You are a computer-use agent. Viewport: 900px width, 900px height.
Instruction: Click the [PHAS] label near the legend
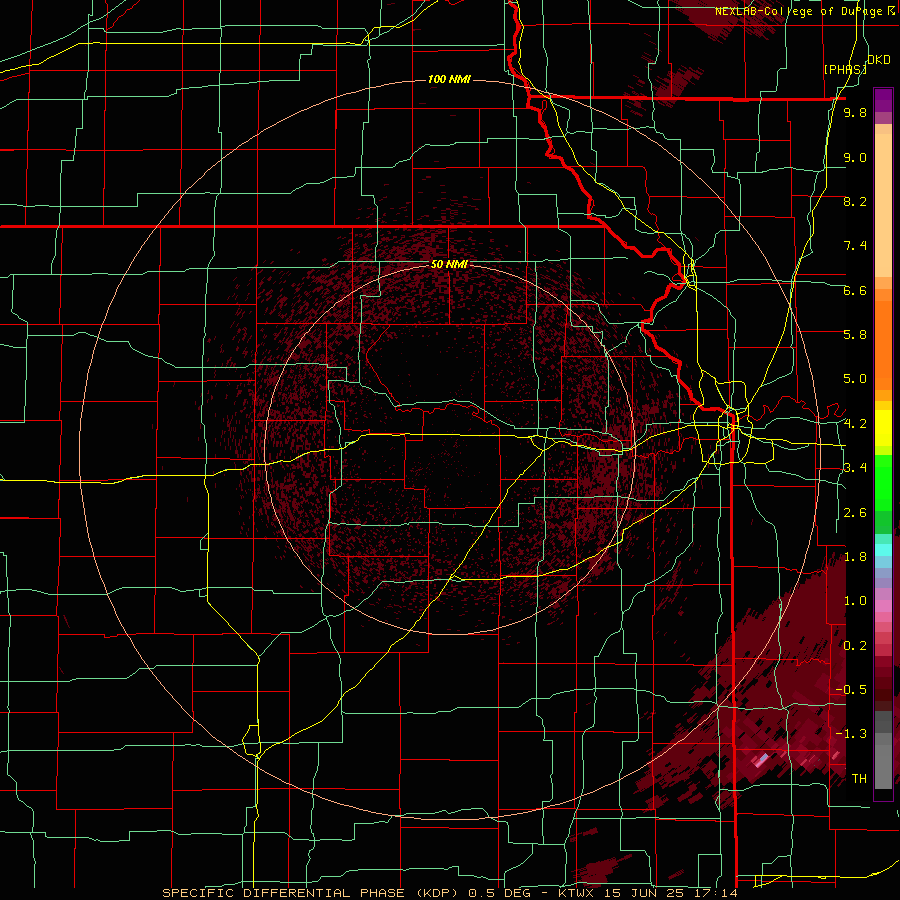pos(845,69)
